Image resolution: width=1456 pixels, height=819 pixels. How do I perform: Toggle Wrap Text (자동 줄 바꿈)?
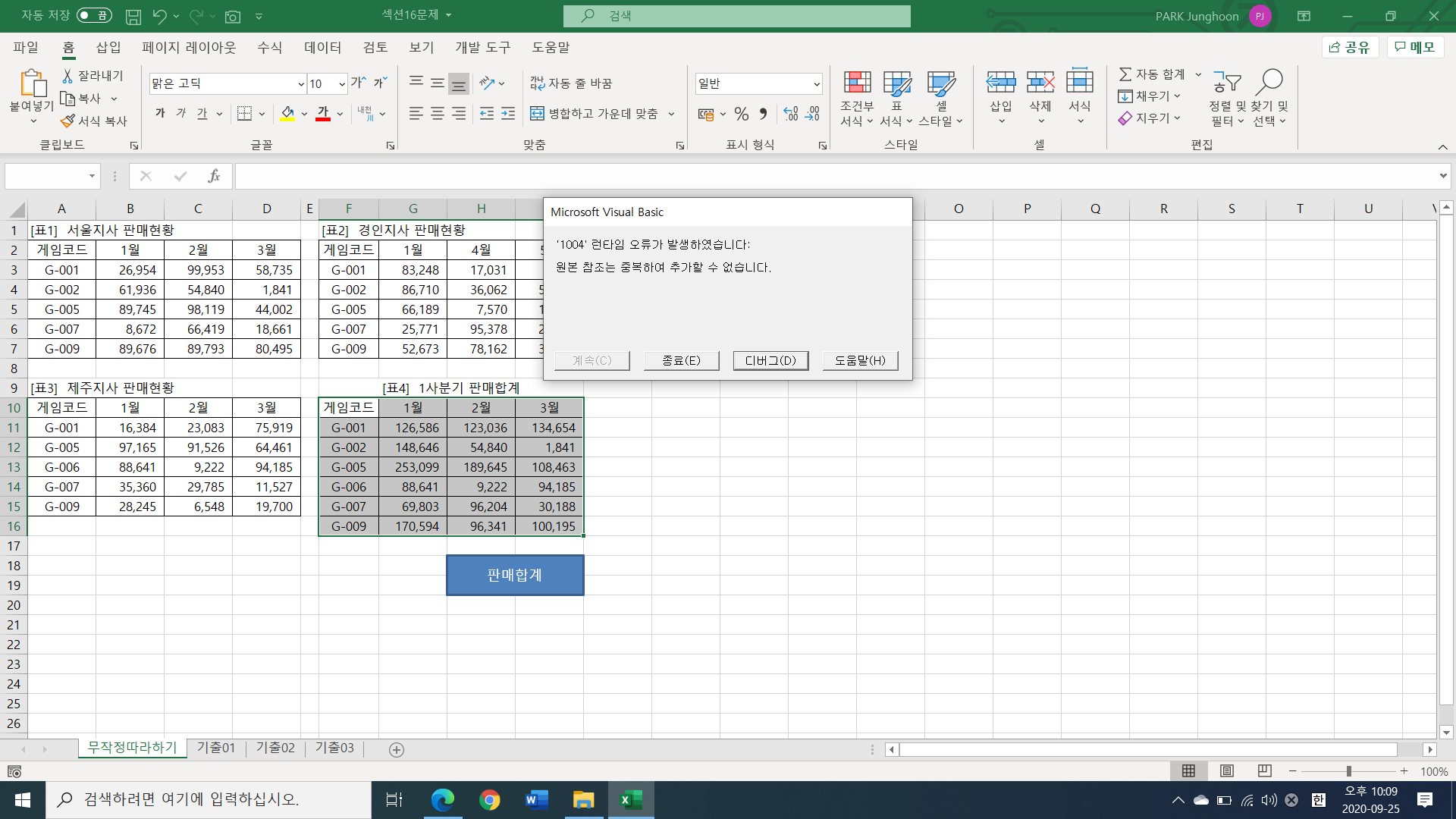tap(570, 83)
